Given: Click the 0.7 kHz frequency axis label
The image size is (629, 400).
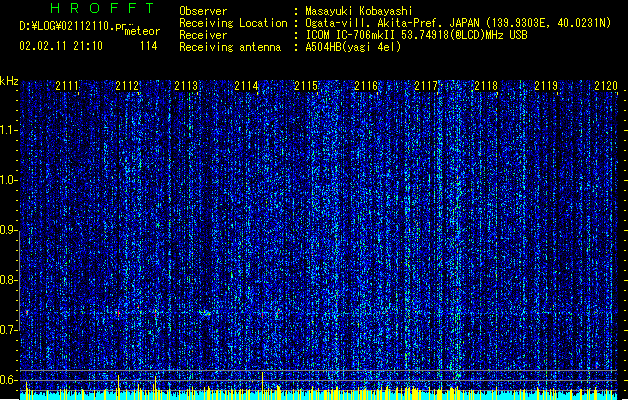Looking at the screenshot, I should click(8, 330).
